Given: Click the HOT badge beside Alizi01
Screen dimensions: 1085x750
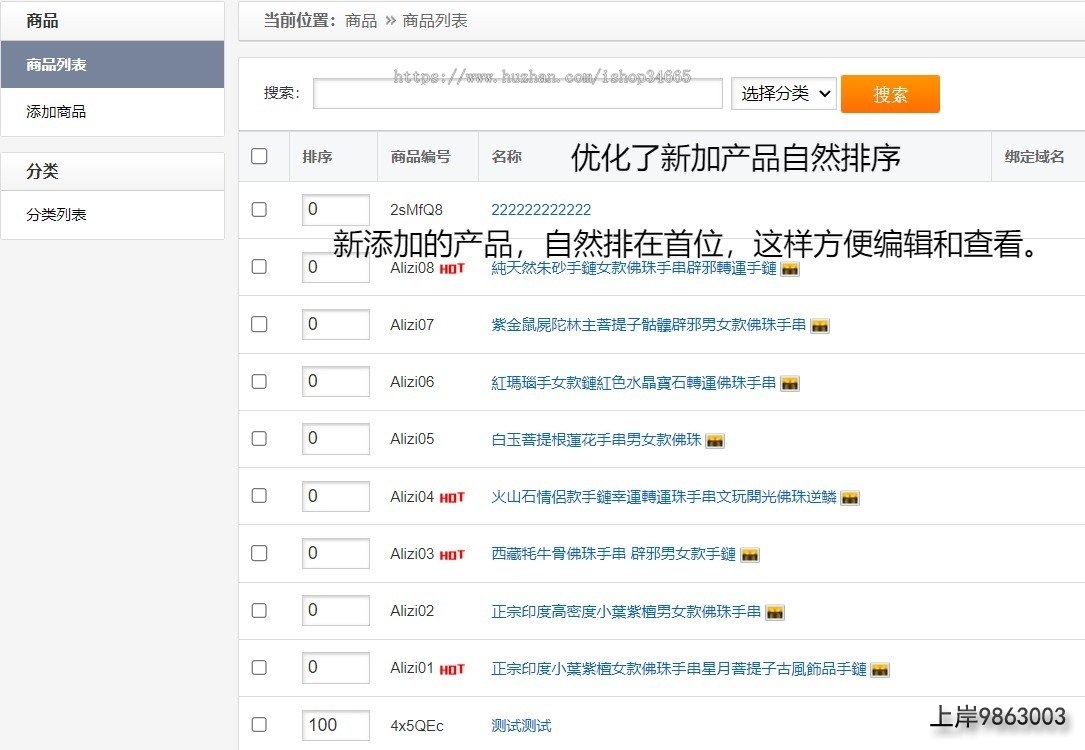Looking at the screenshot, I should point(450,668).
